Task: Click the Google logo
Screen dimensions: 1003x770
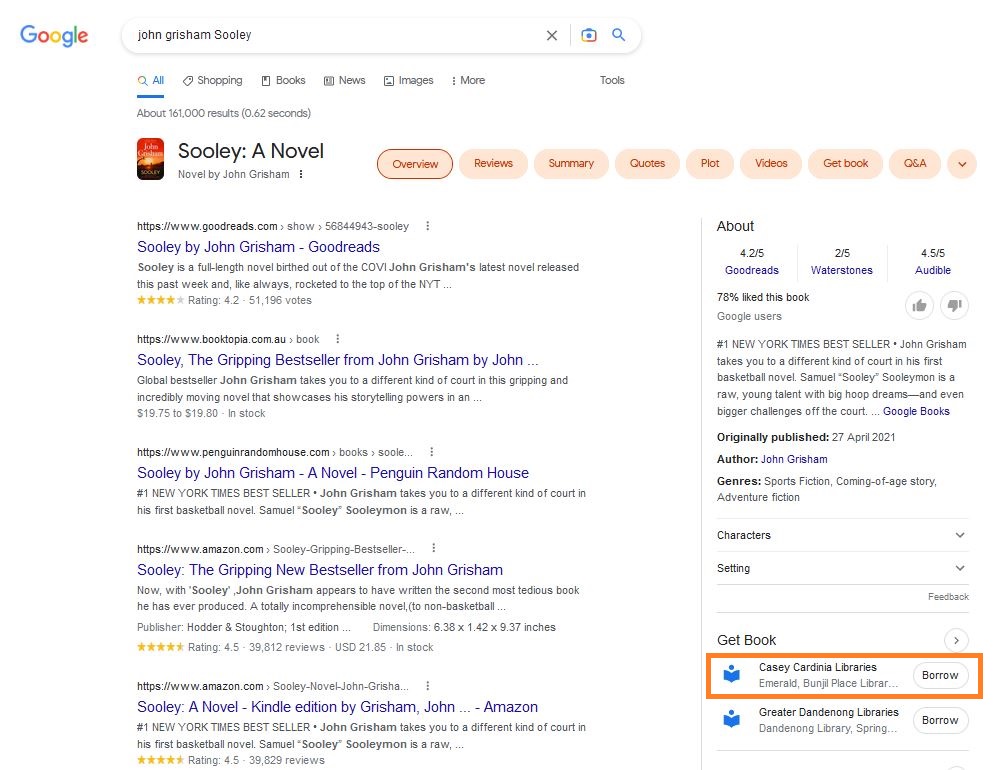Action: [x=54, y=36]
